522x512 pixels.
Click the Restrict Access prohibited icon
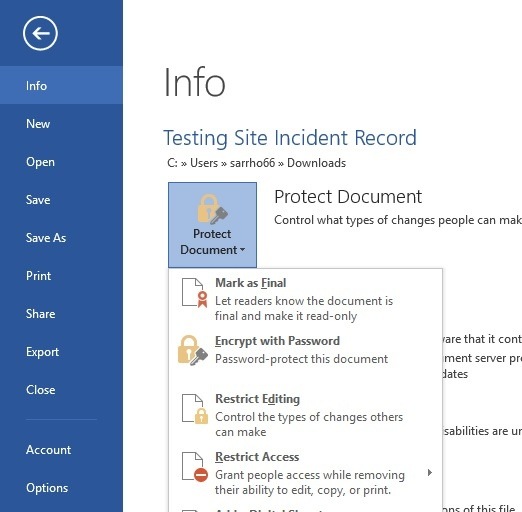coord(195,467)
